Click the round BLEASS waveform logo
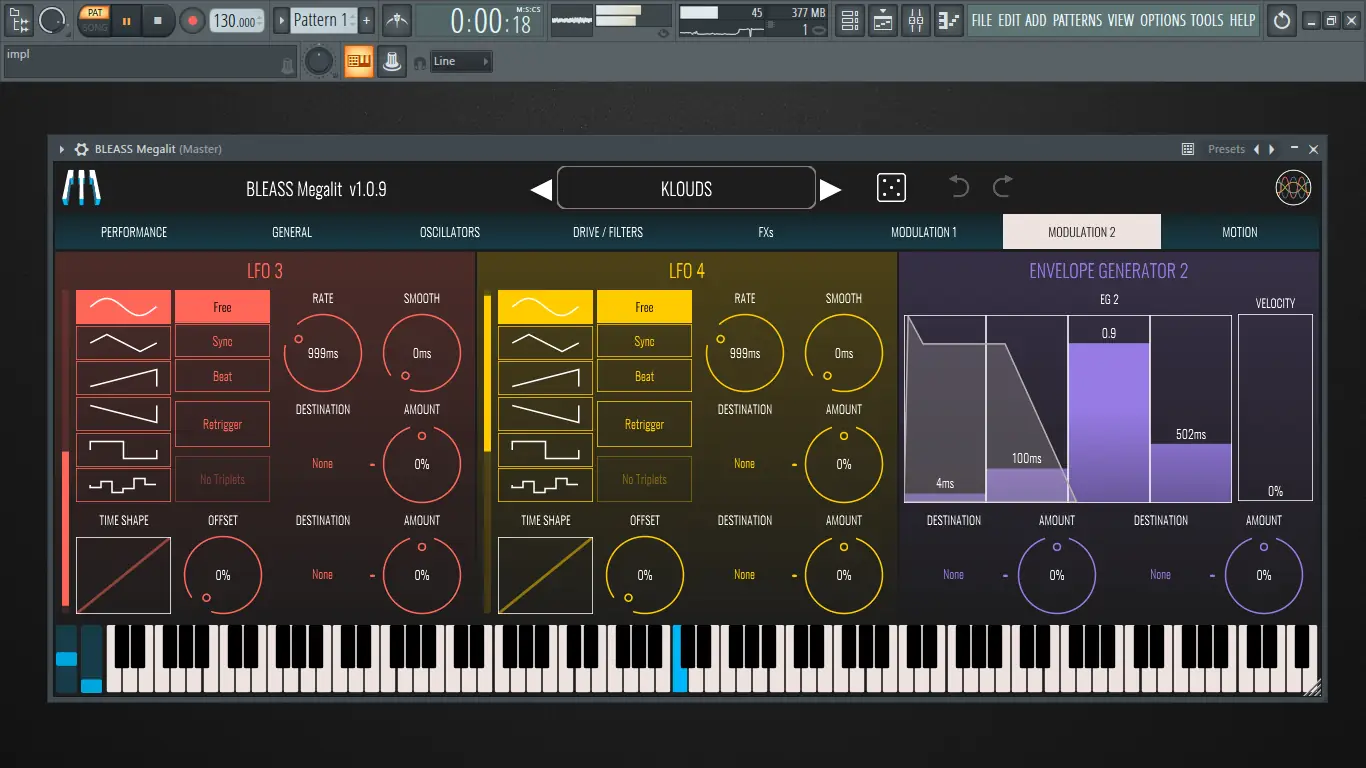Viewport: 1366px width, 768px height. coord(1293,188)
